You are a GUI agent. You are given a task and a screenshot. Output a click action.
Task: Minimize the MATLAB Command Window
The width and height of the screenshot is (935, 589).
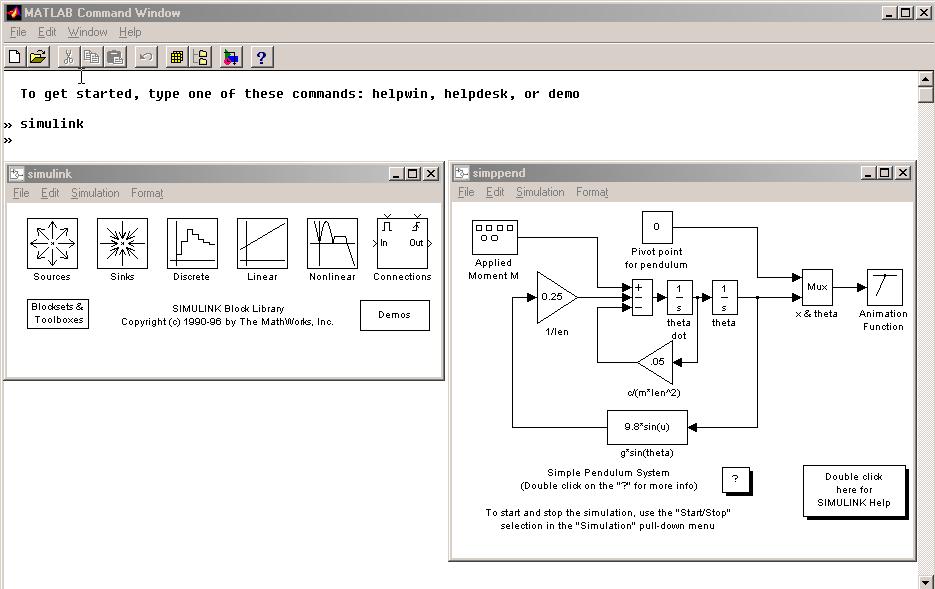(x=889, y=13)
